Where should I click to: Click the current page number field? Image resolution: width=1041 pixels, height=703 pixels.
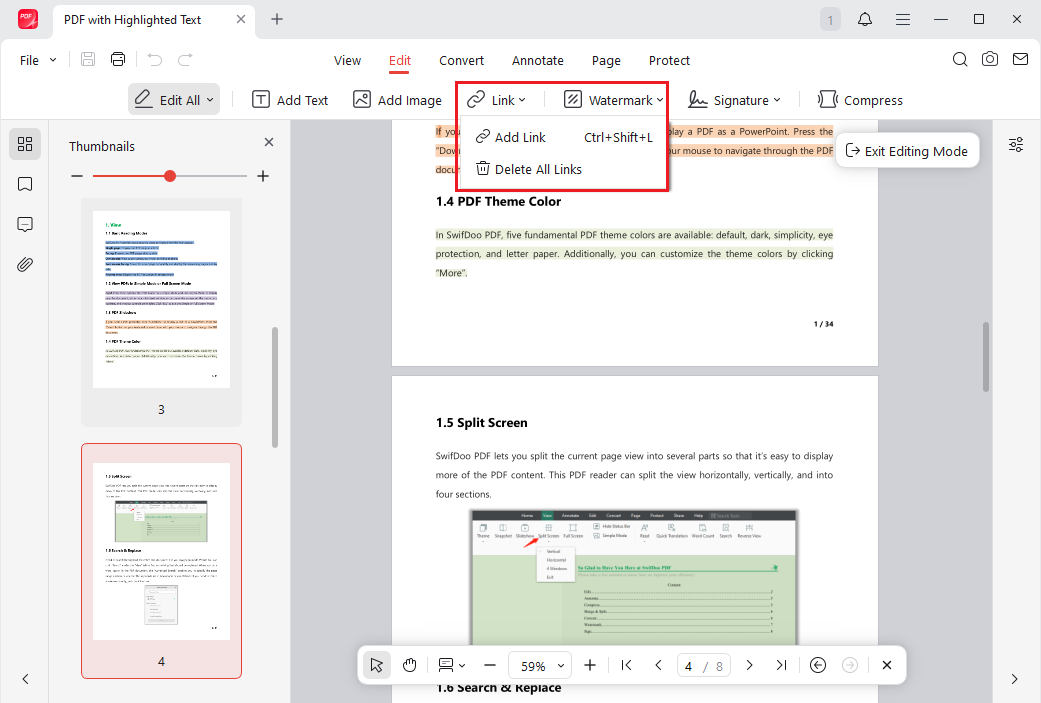(688, 666)
